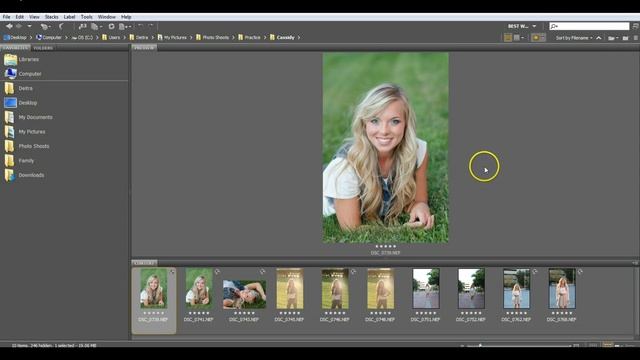Select the DSC_0768.NEF thumbnail
This screenshot has height=360, width=640.
[562, 288]
